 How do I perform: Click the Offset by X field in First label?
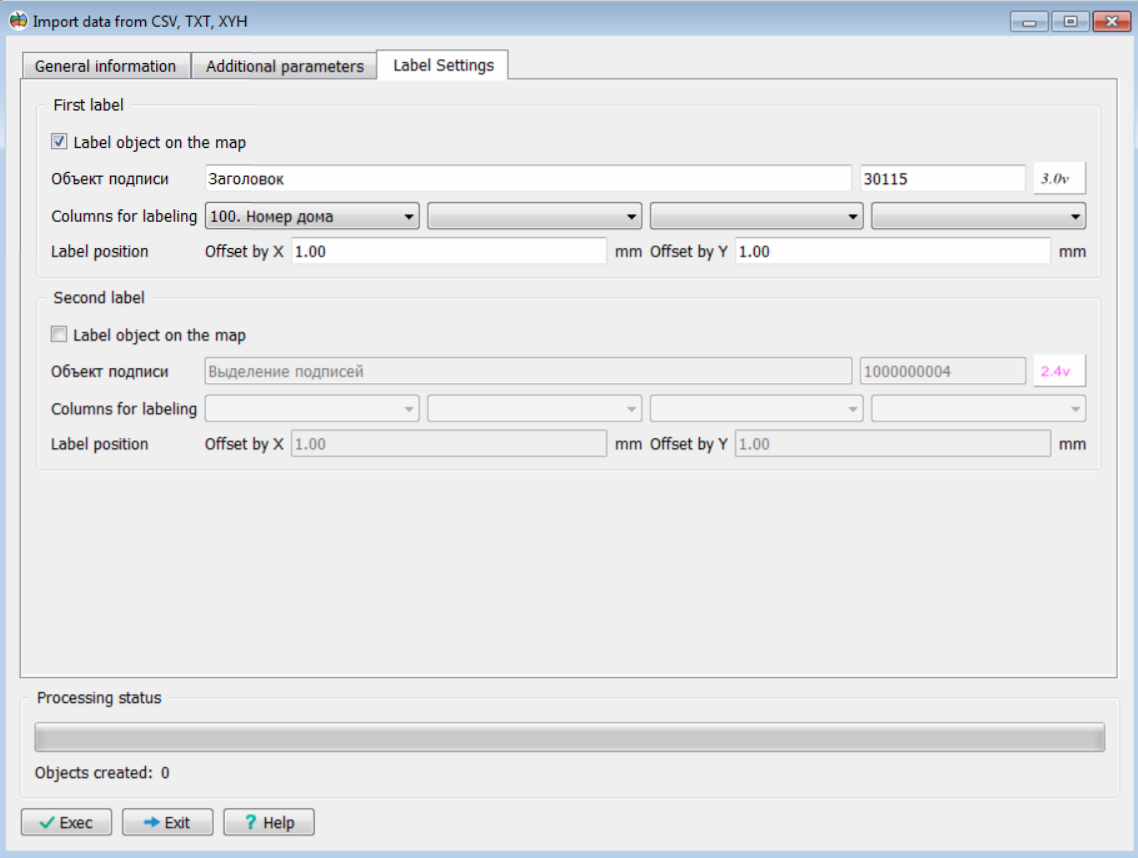point(449,252)
